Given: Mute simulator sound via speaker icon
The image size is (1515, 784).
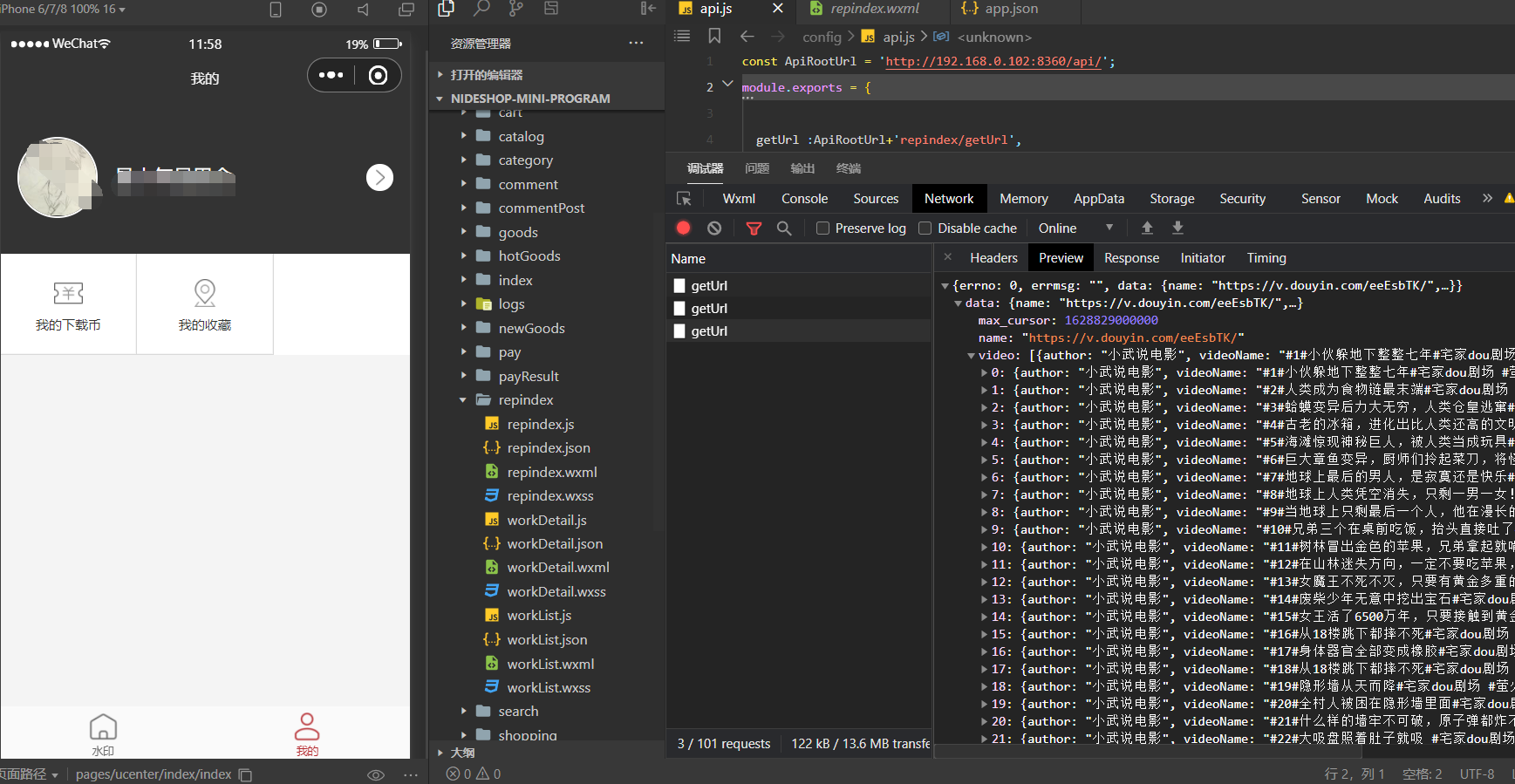Looking at the screenshot, I should click(363, 10).
